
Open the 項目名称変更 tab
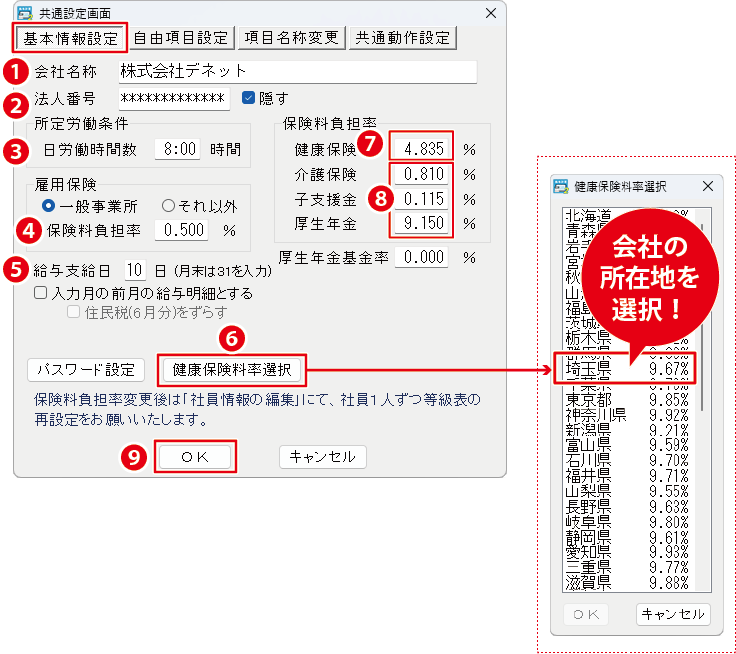click(x=291, y=38)
